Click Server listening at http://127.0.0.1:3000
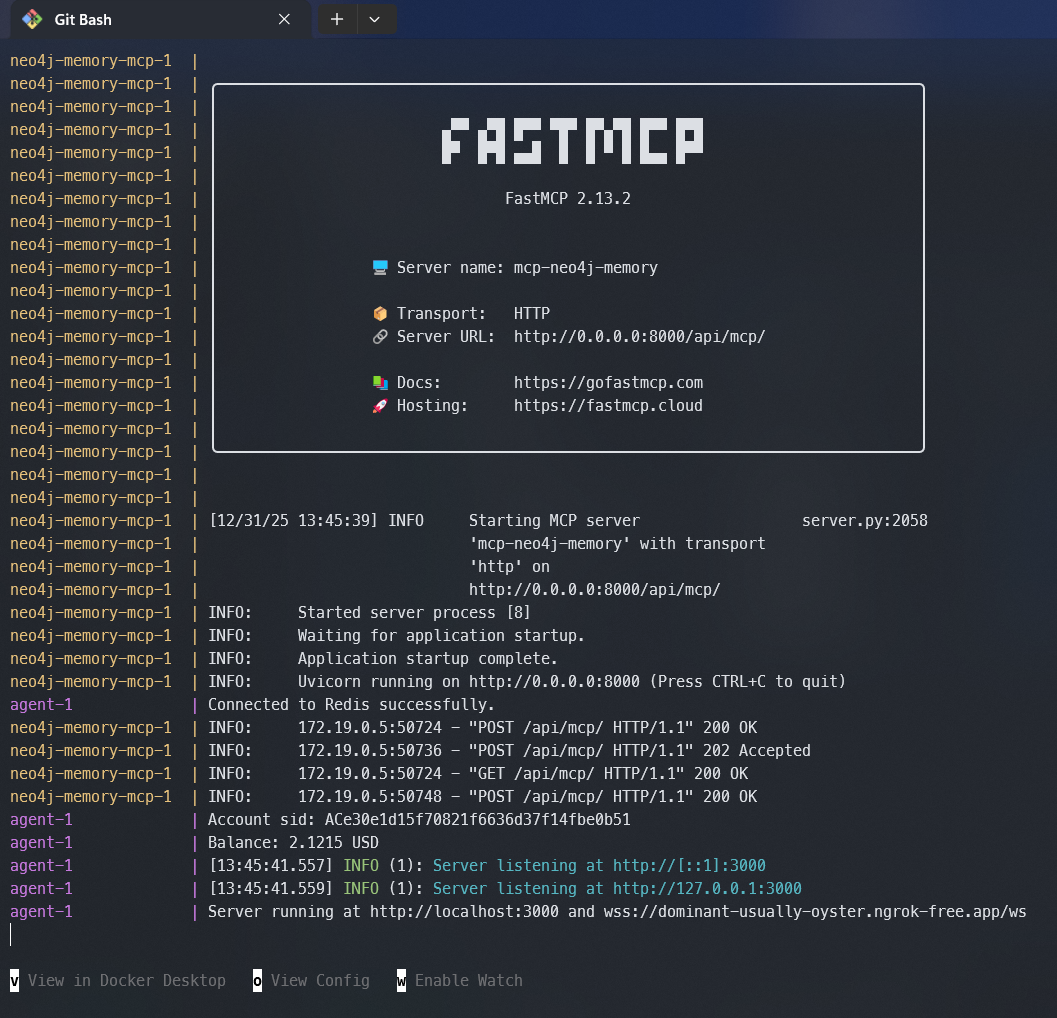This screenshot has width=1057, height=1018. coord(617,889)
